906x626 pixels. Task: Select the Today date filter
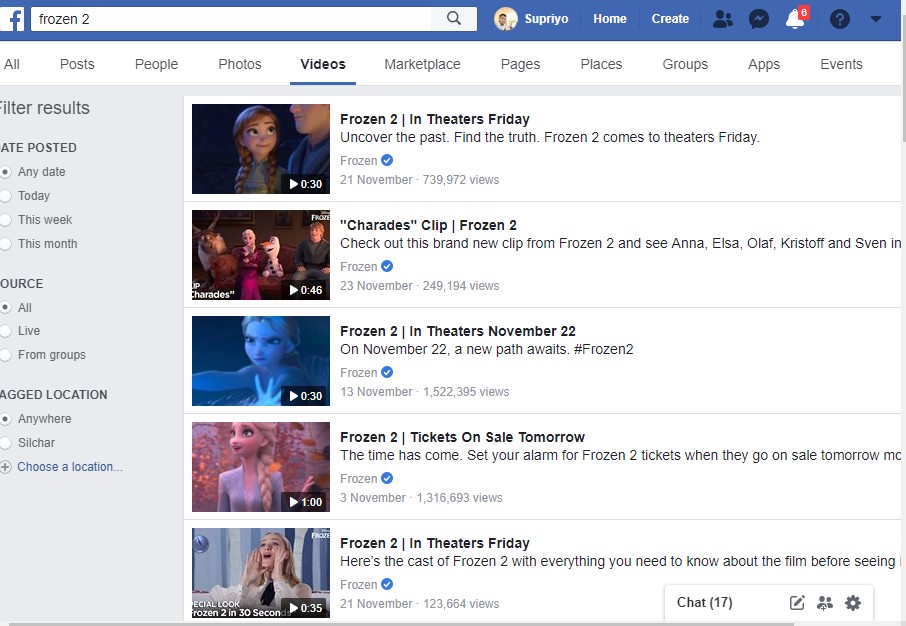pos(5,196)
